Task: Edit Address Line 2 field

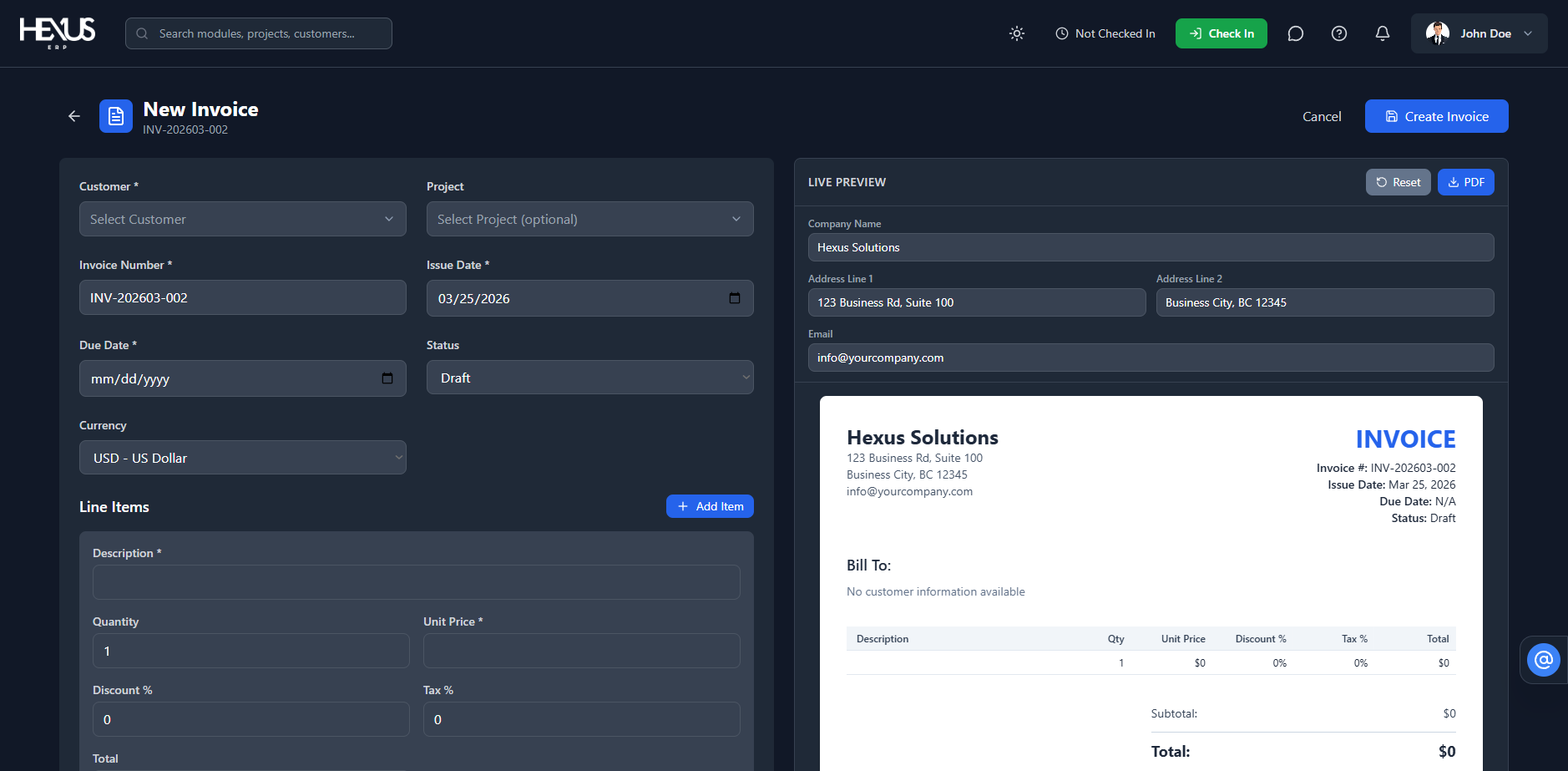Action: pyautogui.click(x=1325, y=302)
